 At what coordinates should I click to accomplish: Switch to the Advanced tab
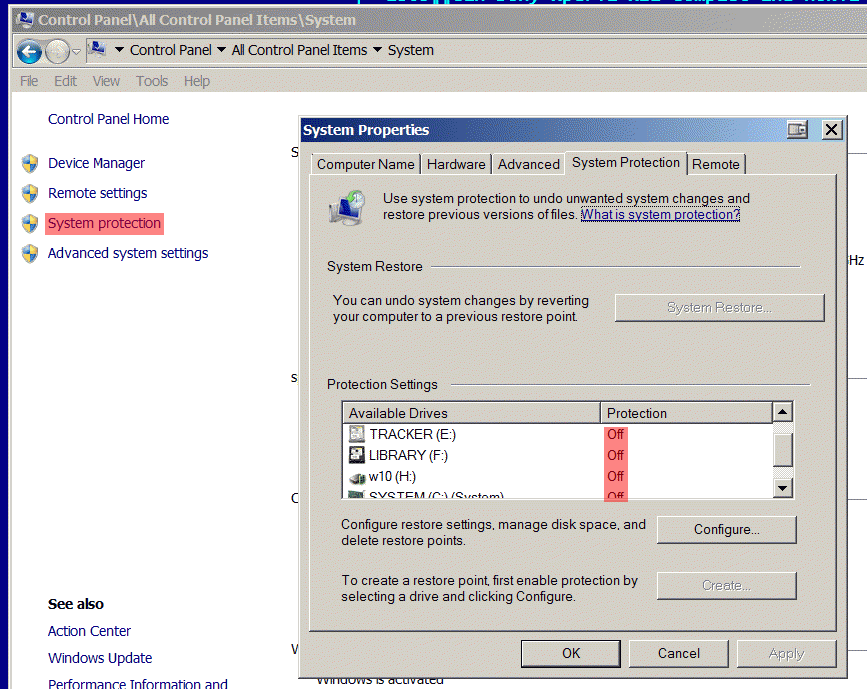click(529, 164)
